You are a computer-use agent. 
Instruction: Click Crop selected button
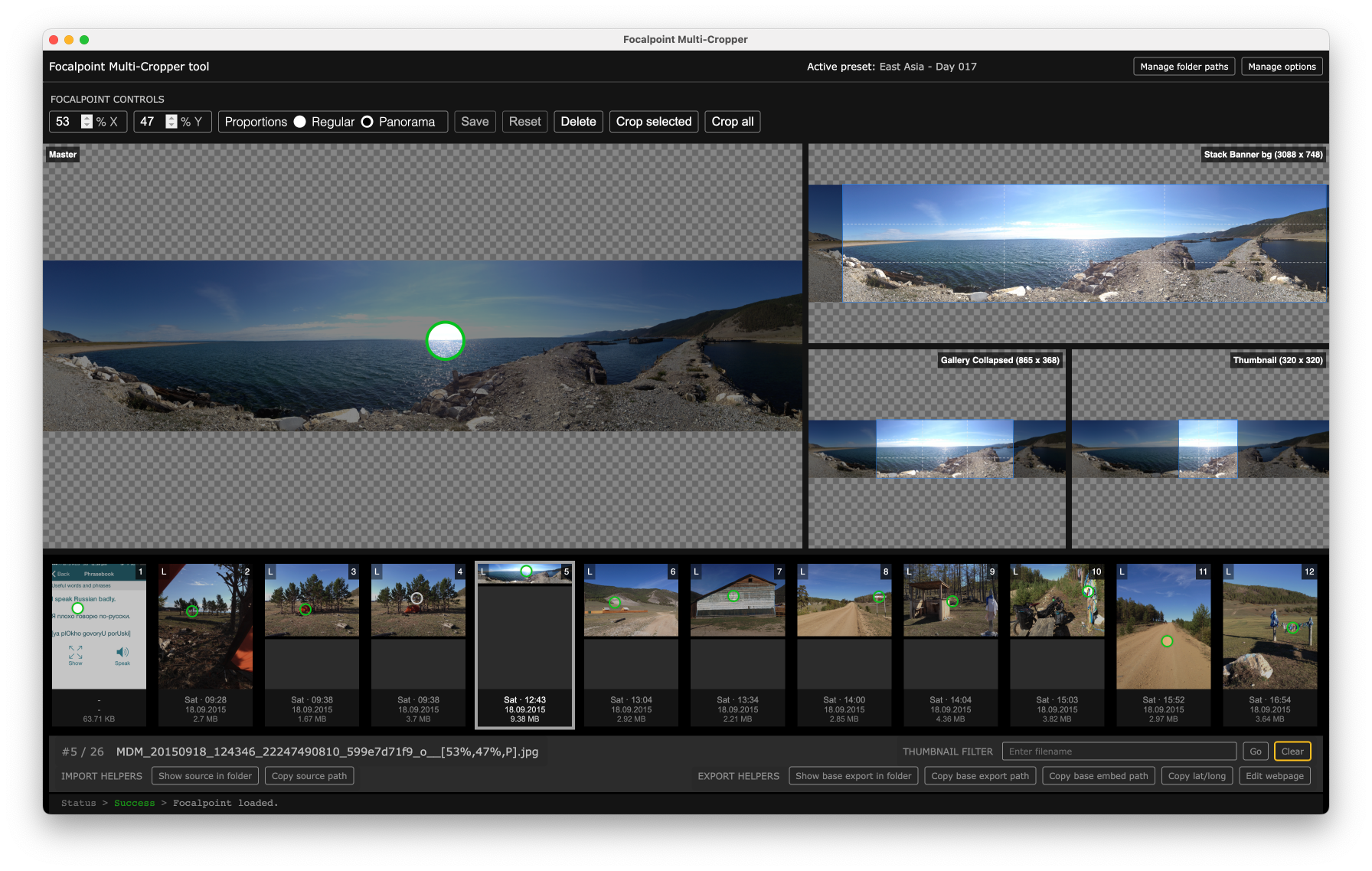(x=653, y=122)
